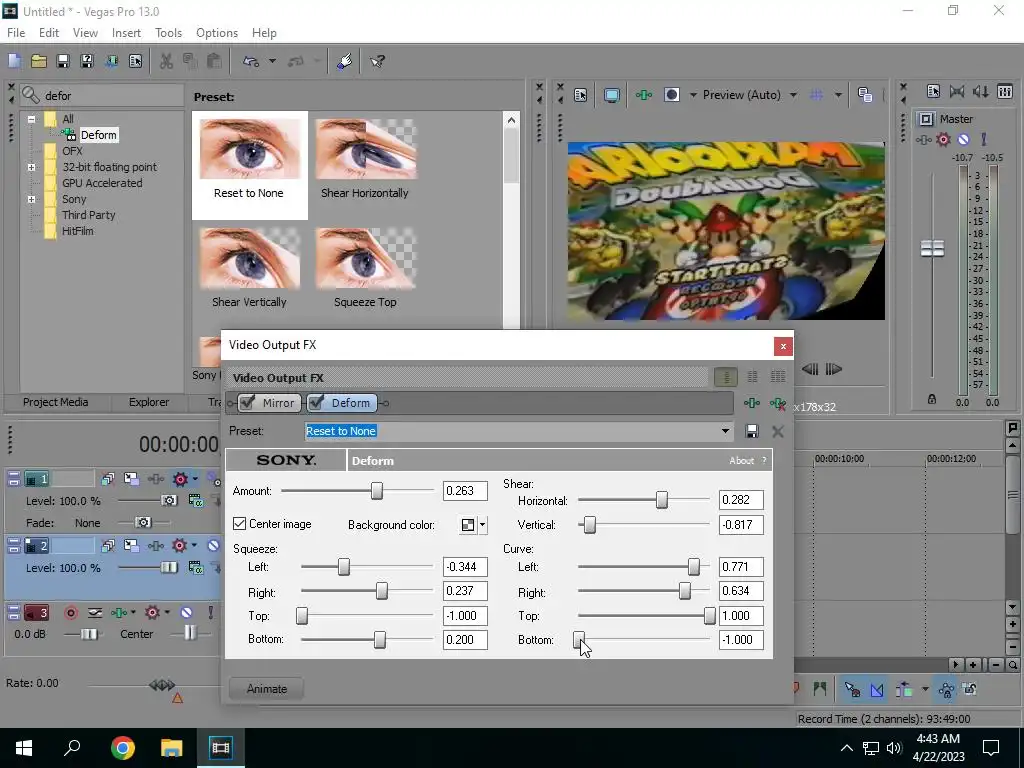Image resolution: width=1024 pixels, height=768 pixels.
Task: Open the Undo history dropdown arrow
Action: (272, 61)
